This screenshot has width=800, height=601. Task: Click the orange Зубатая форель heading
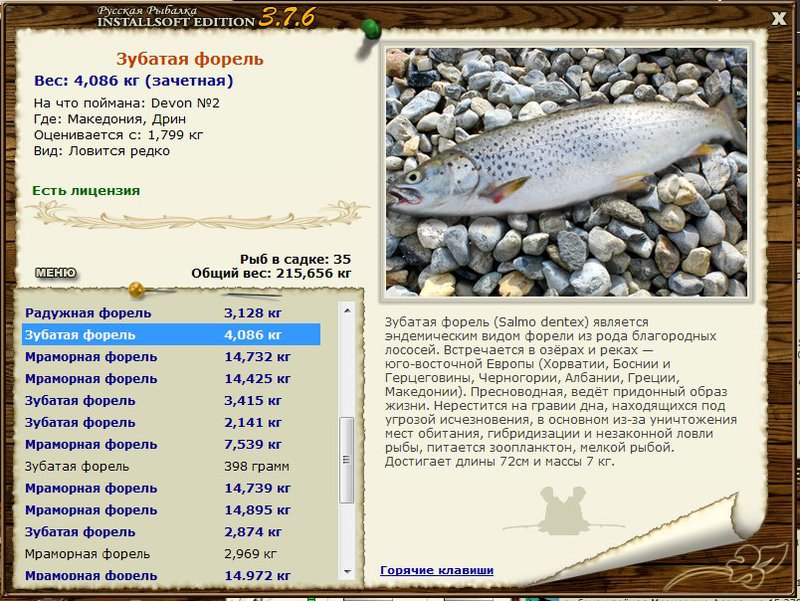click(190, 59)
